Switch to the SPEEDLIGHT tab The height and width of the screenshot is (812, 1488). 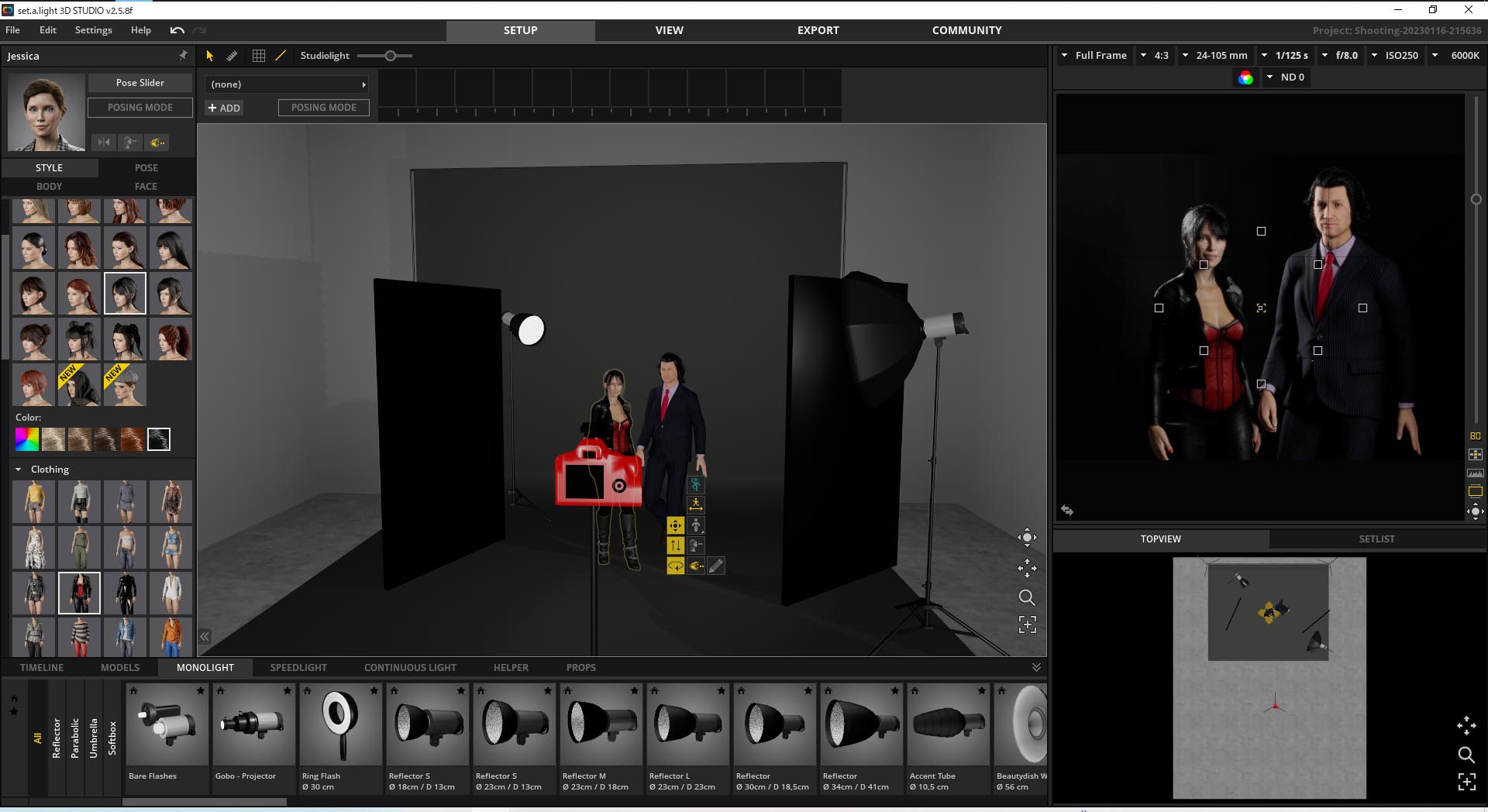(298, 667)
